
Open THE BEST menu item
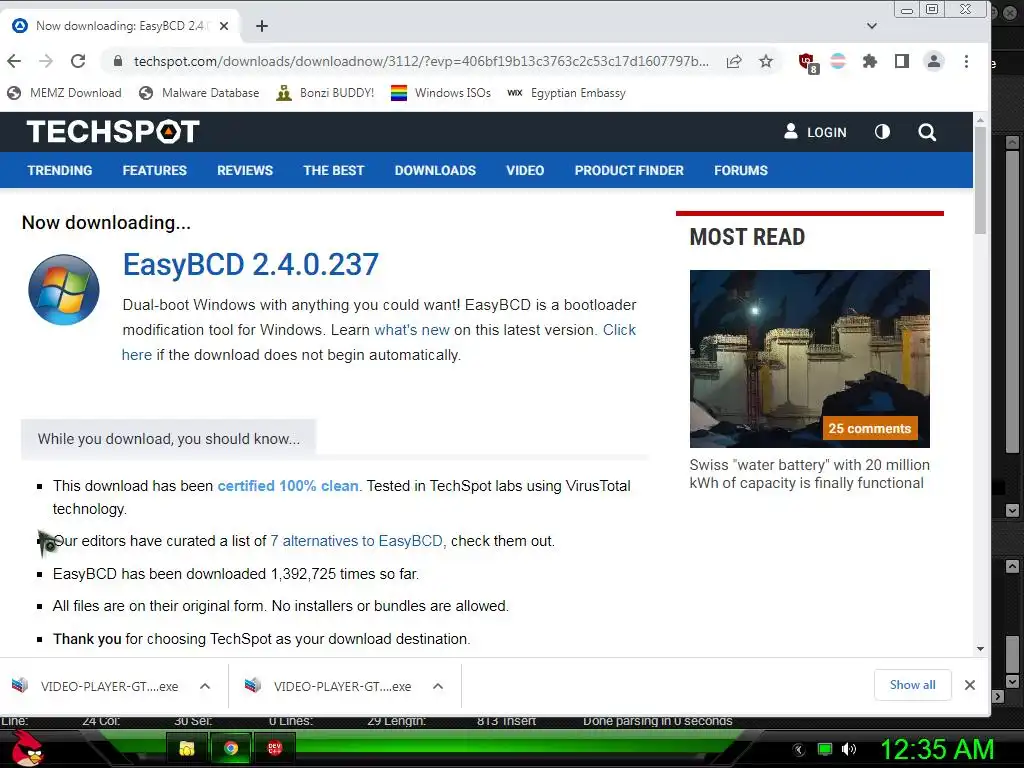pos(334,170)
